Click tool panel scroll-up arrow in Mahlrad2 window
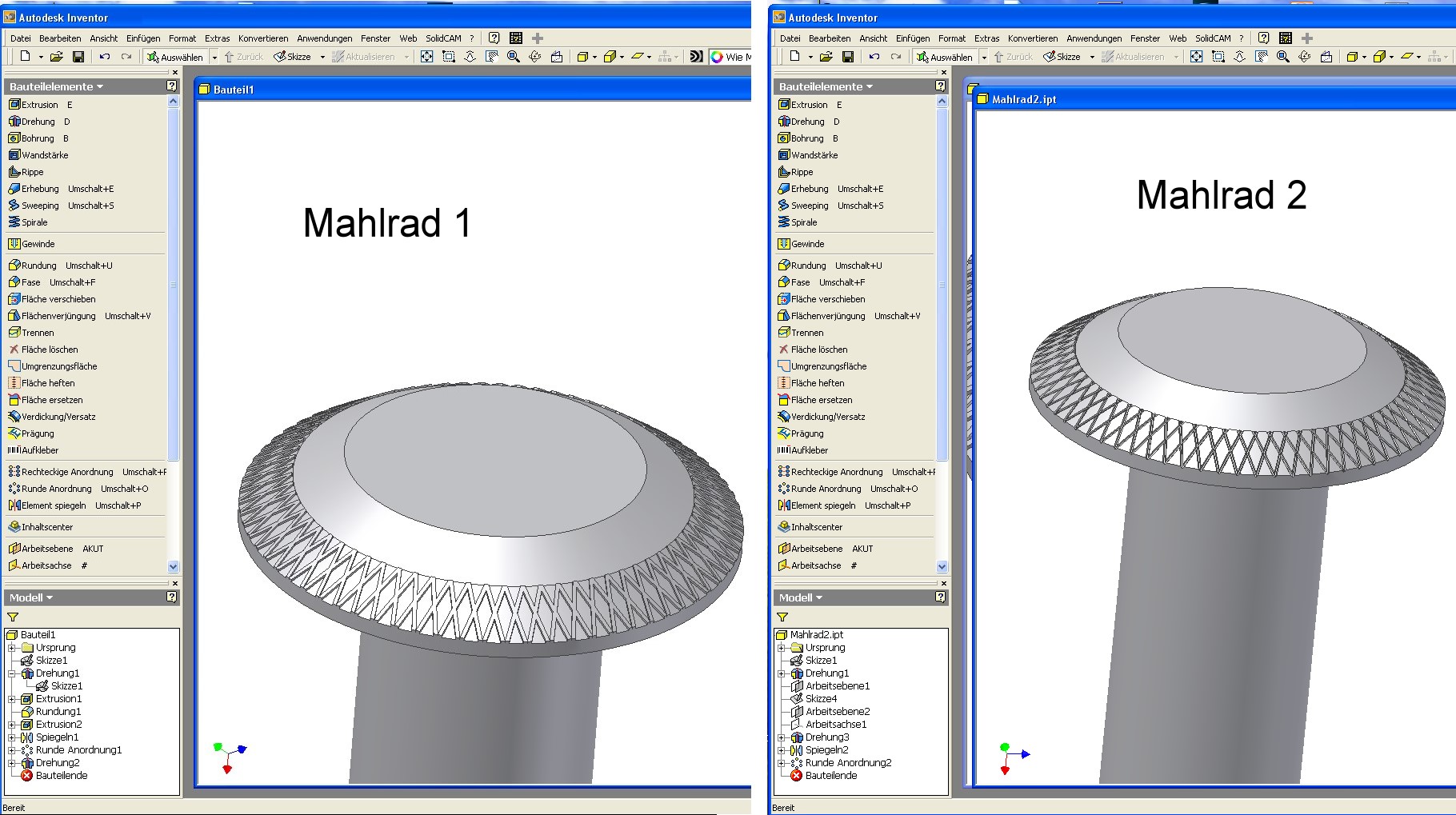The width and height of the screenshot is (1456, 815). pyautogui.click(x=942, y=102)
